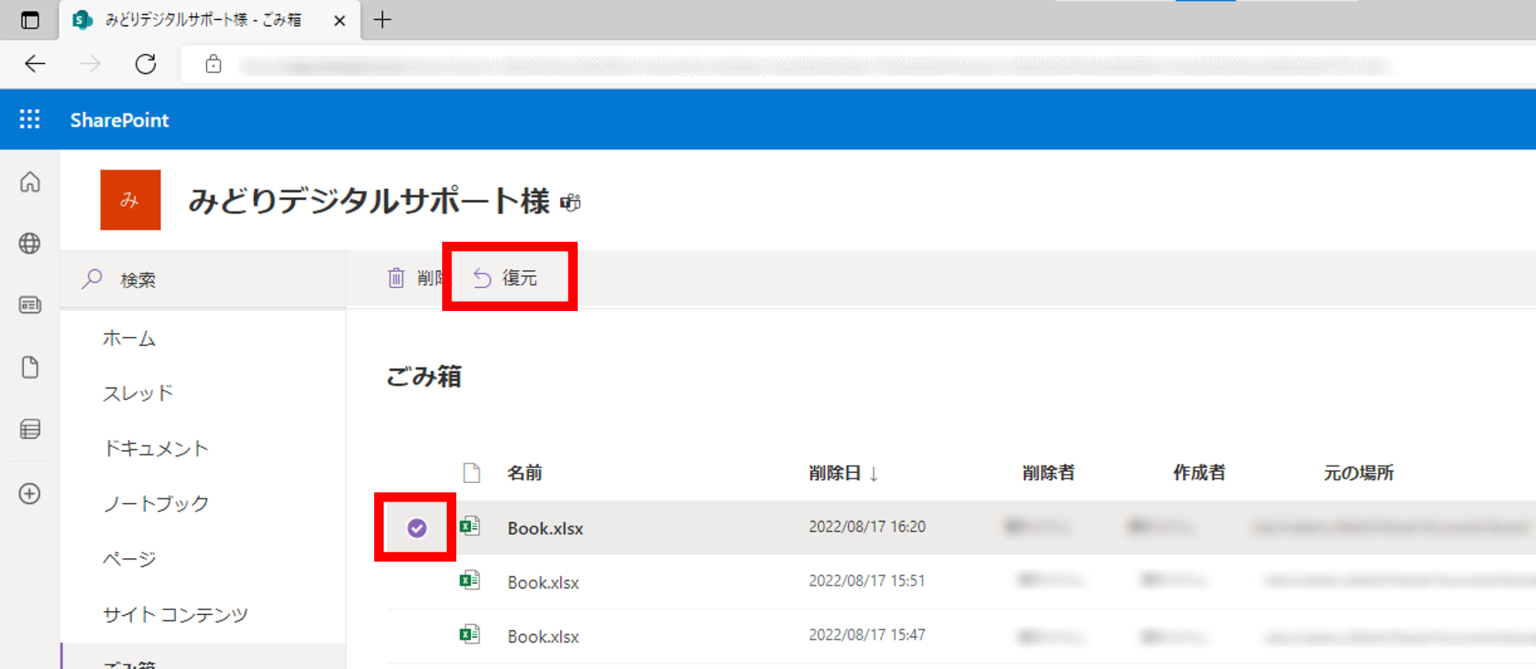Click the trash icon on the 削除 command

coord(396,278)
